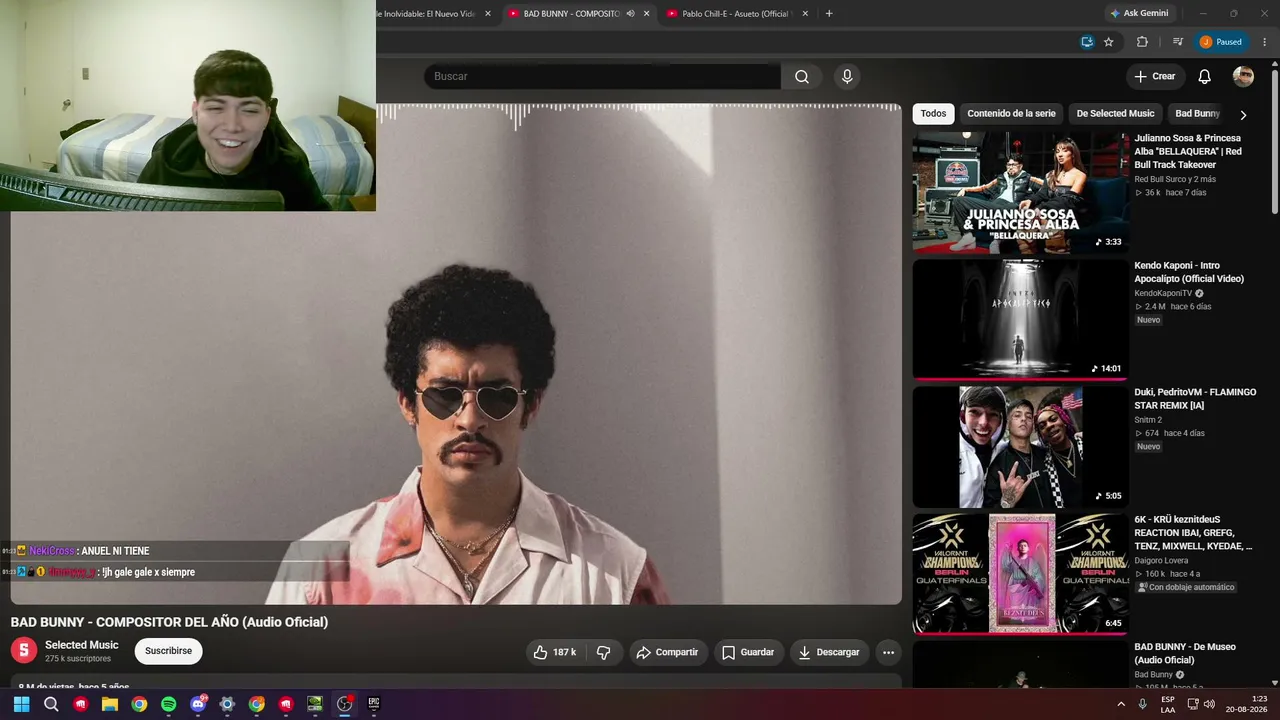Click the 275 k suscriptores text
The width and height of the screenshot is (1280, 720).
pyautogui.click(x=78, y=659)
